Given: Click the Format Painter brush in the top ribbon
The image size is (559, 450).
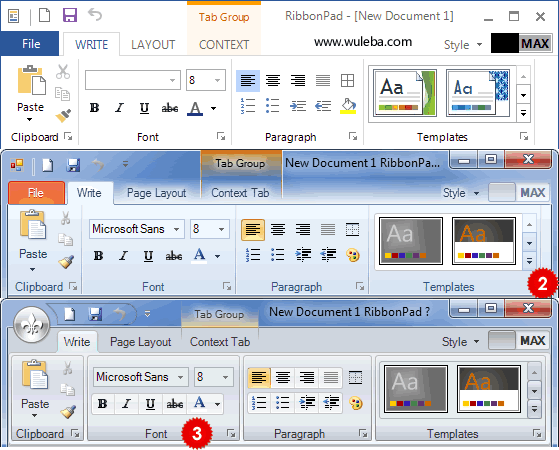Looking at the screenshot, I should pos(63,115).
